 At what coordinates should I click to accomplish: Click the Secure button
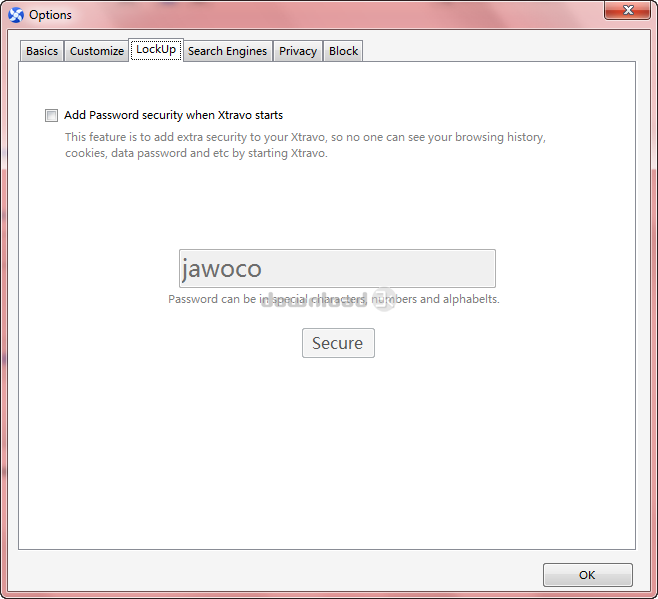[x=338, y=343]
